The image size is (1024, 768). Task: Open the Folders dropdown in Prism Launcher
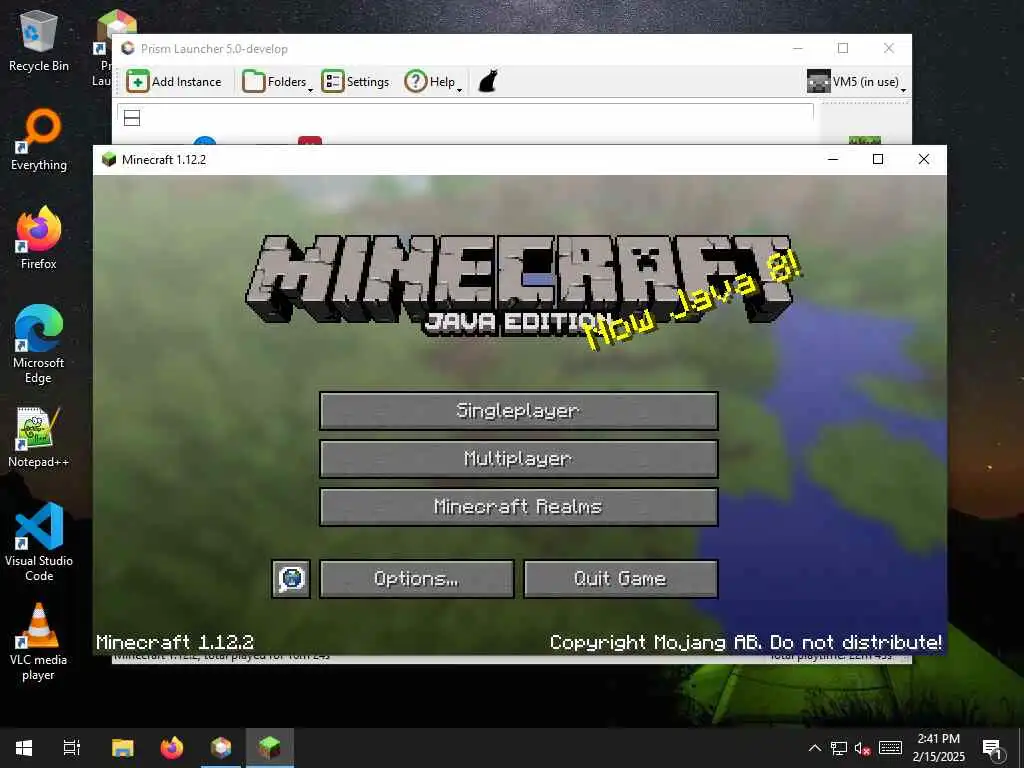(x=278, y=82)
